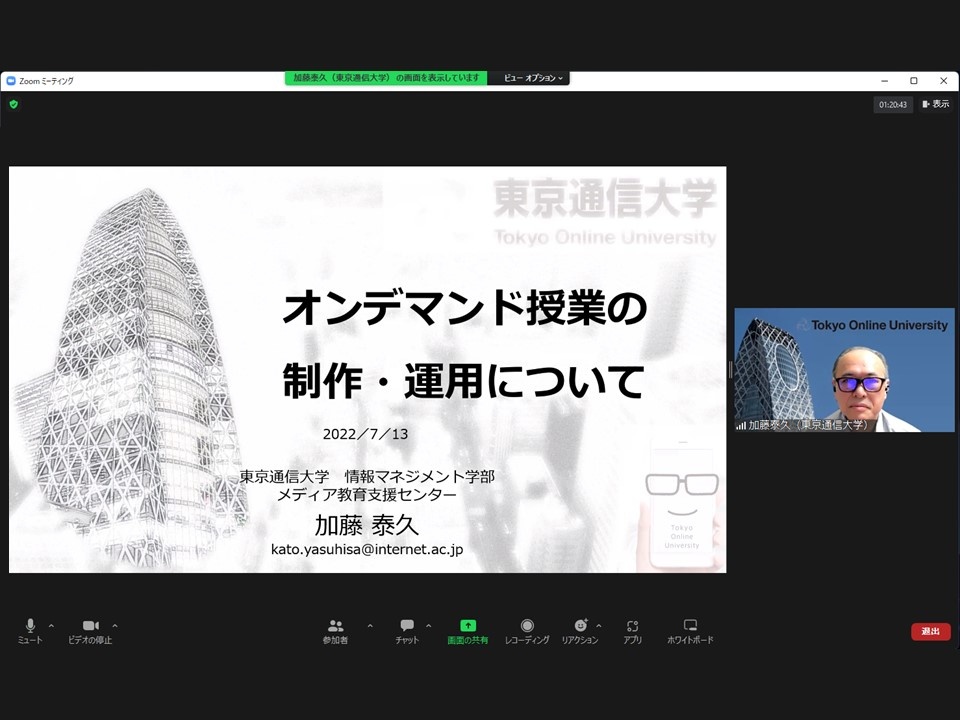
Task: Stop video with the camera icon
Action: coord(90,631)
